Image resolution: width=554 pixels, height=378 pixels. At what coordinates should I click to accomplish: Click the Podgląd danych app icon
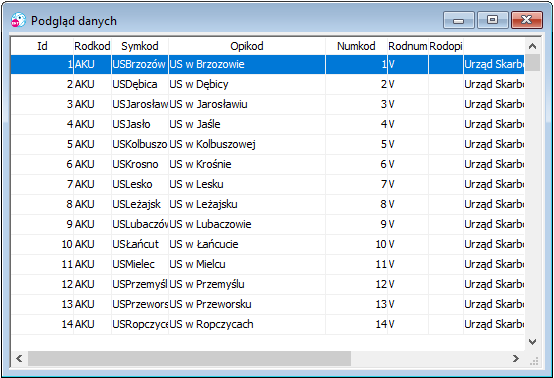[18, 20]
